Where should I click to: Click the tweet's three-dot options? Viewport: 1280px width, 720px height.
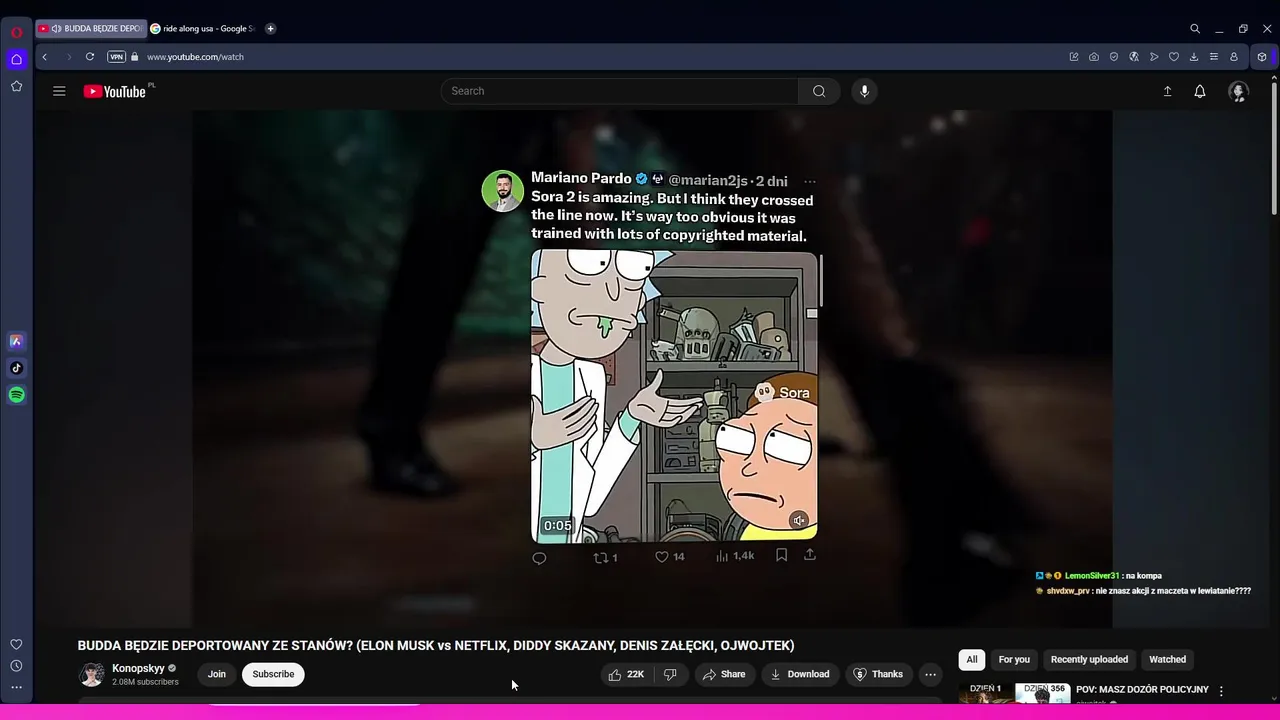(810, 181)
